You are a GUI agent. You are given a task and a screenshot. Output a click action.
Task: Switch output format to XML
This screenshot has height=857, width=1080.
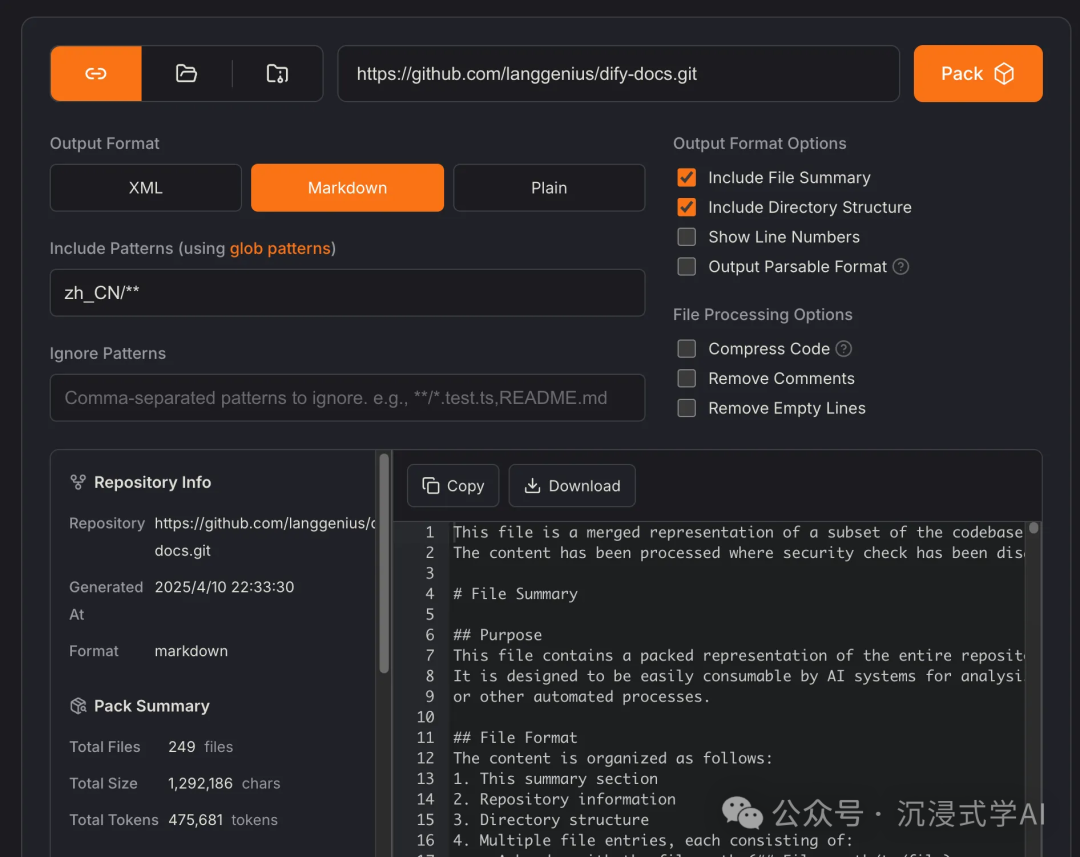point(145,187)
